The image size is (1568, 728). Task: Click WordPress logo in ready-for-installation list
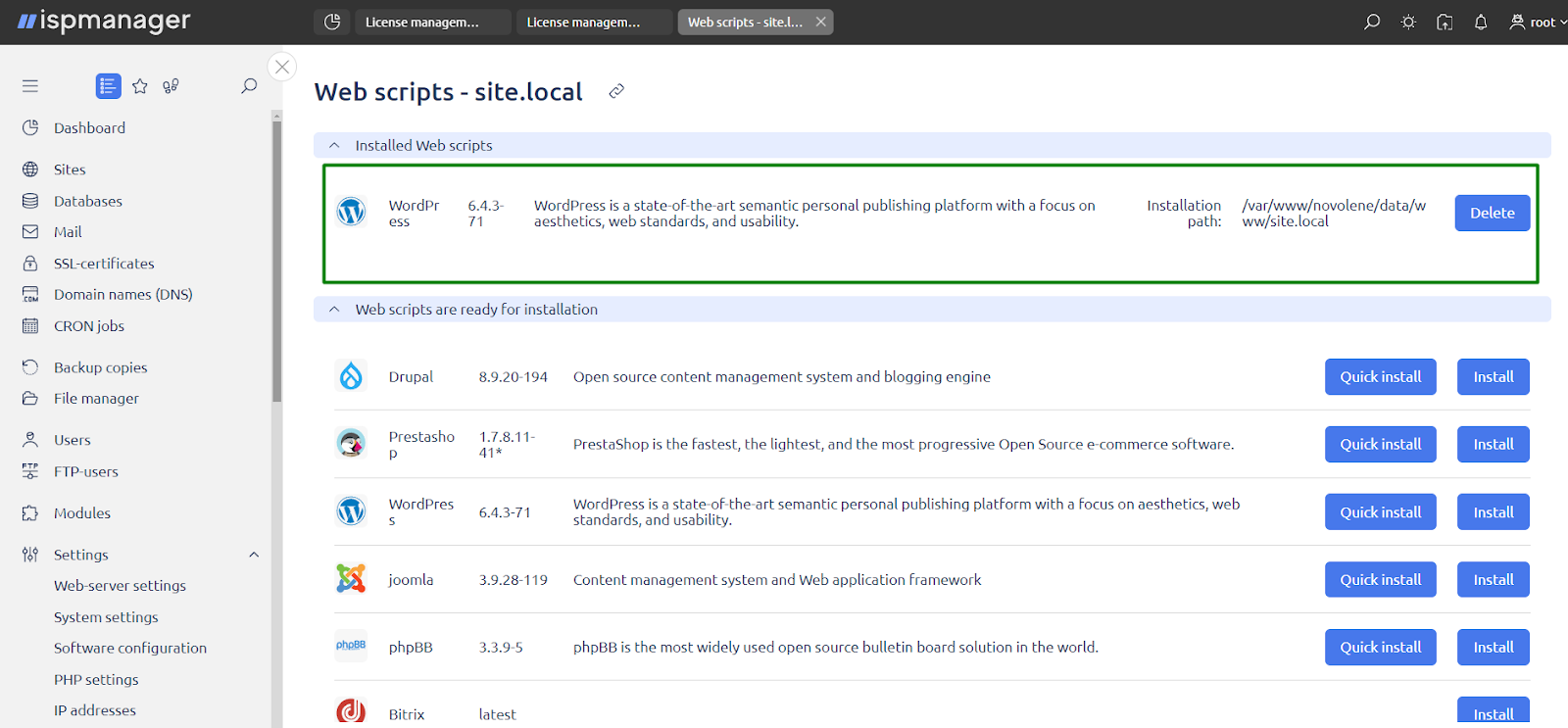click(351, 511)
